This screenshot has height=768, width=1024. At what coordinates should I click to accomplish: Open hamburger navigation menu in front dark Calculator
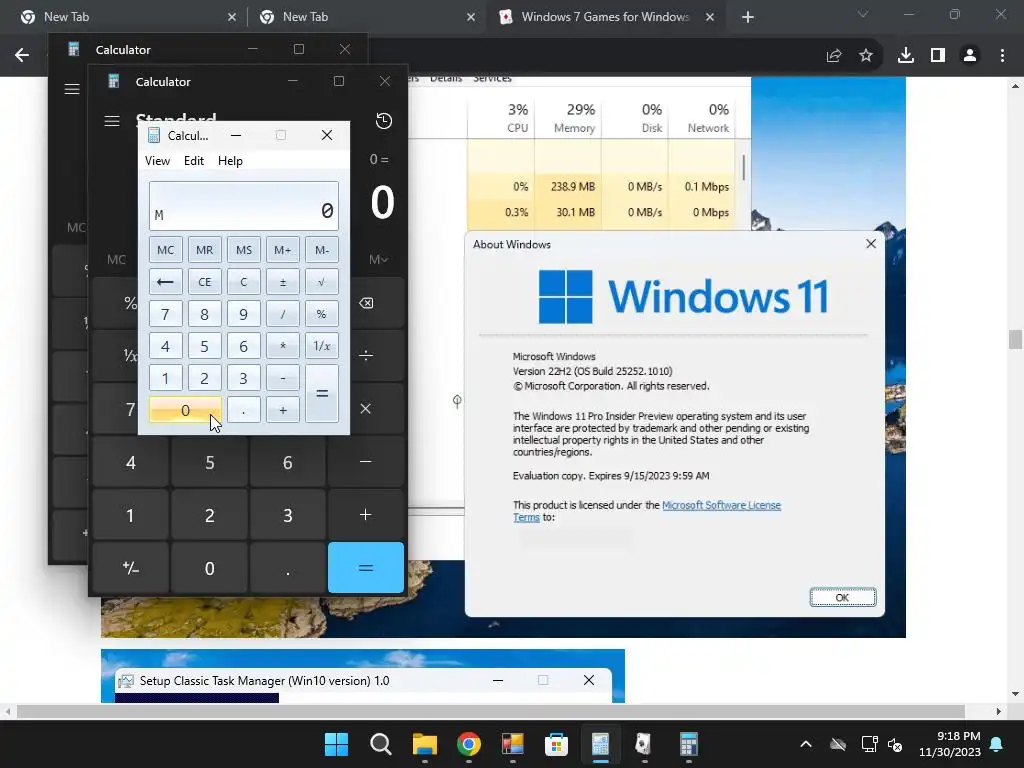coord(112,121)
